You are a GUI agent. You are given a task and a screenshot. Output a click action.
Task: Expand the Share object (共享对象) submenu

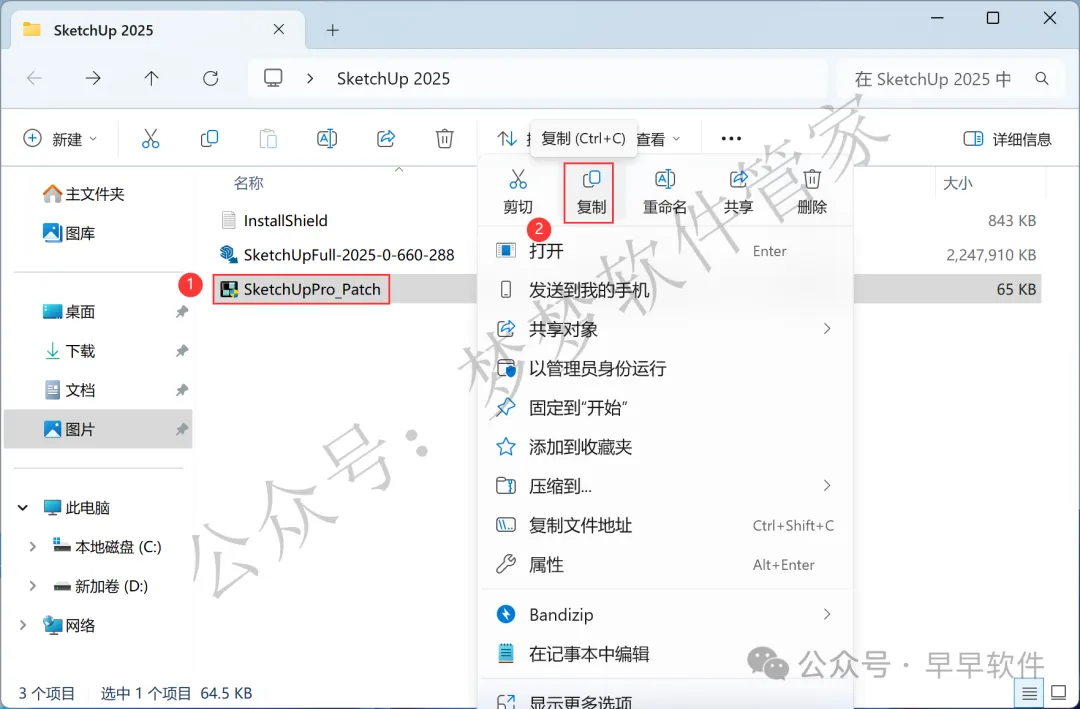coord(827,329)
